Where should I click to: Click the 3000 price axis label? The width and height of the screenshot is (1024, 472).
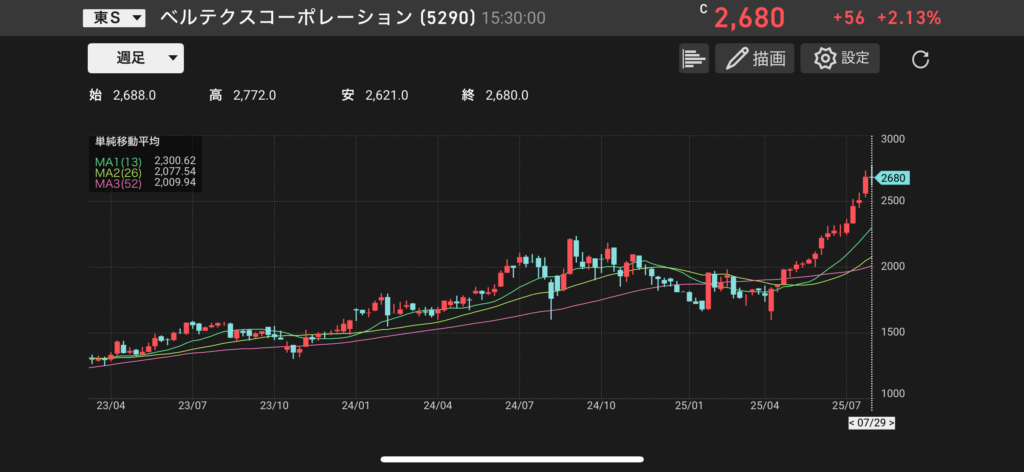click(x=891, y=139)
